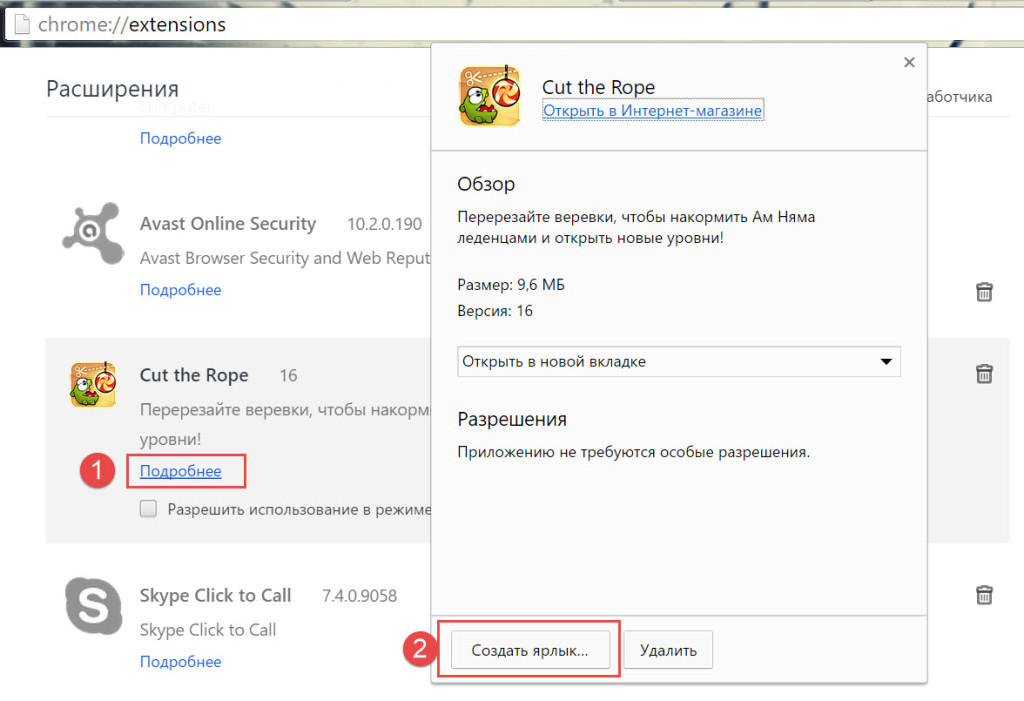Click the 'Обзор' section heading

pyautogui.click(x=486, y=184)
